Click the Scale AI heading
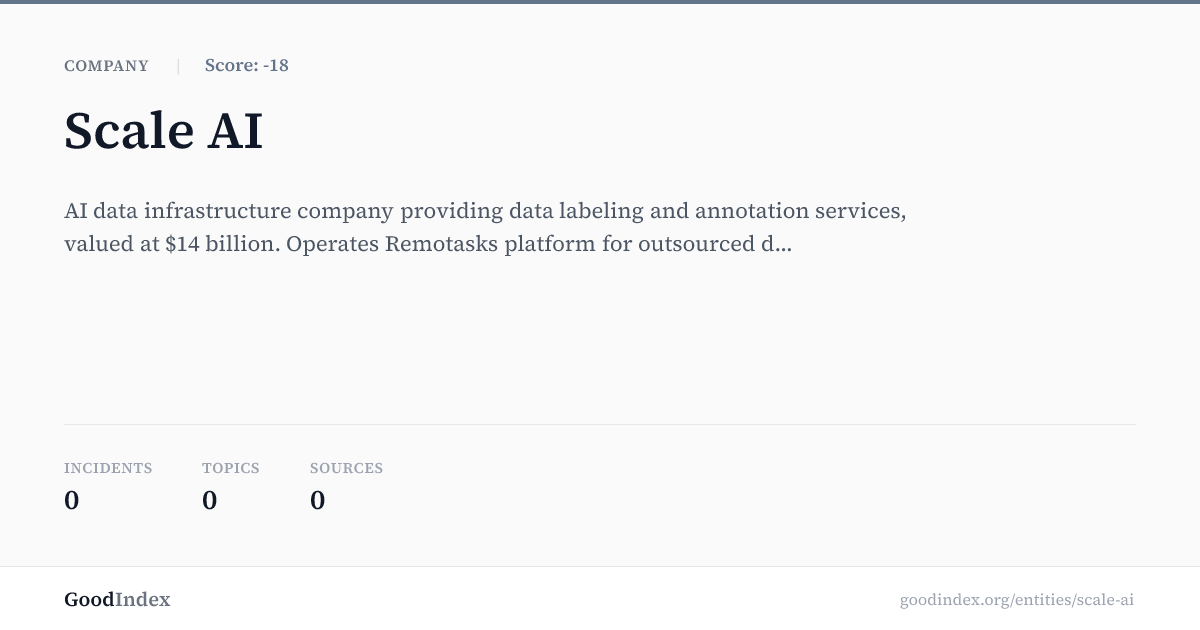 pos(163,131)
